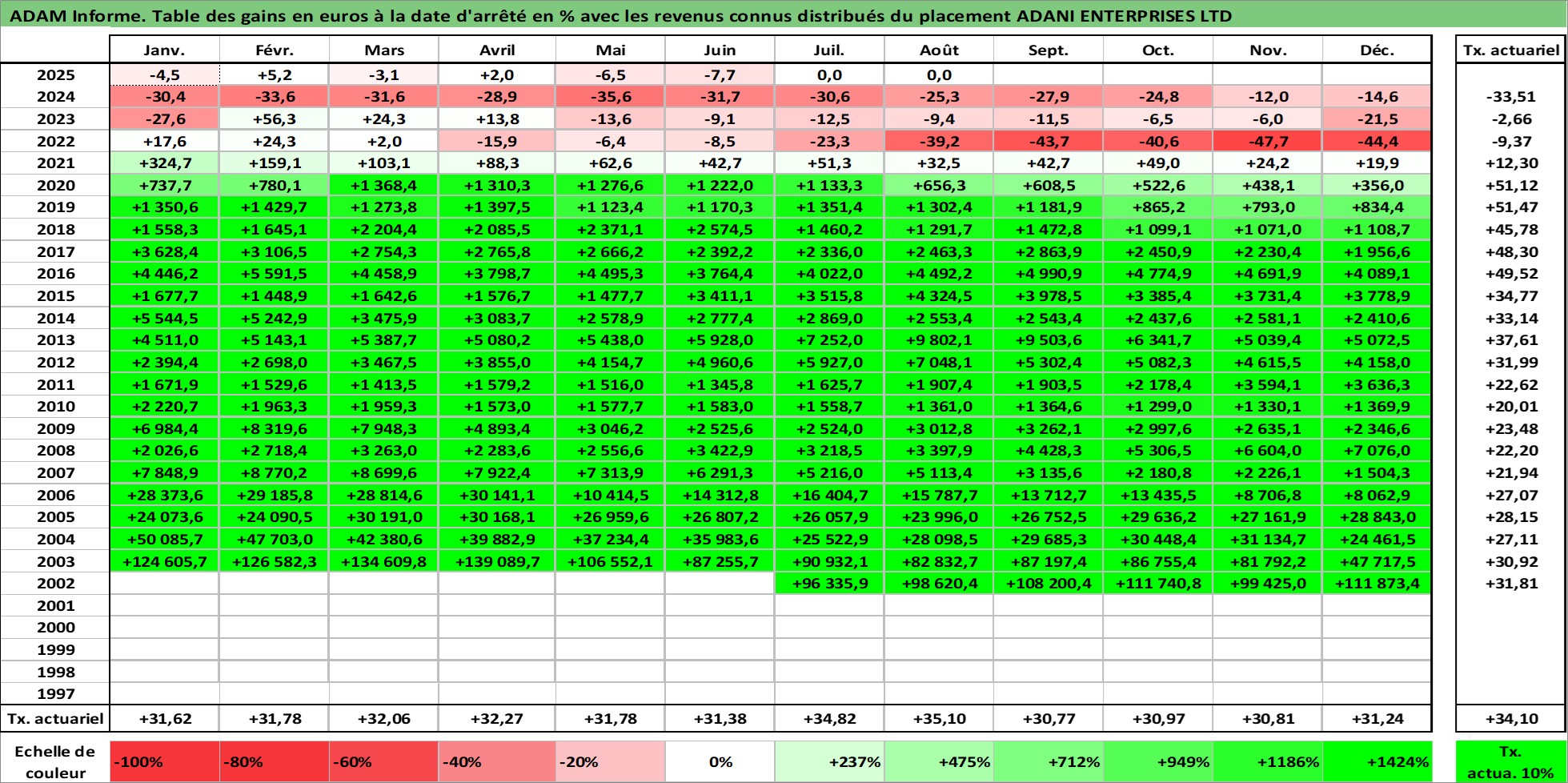The width and height of the screenshot is (1568, 783).
Task: Click bottom Tx. actuariel value +32,27
Action: 497,719
